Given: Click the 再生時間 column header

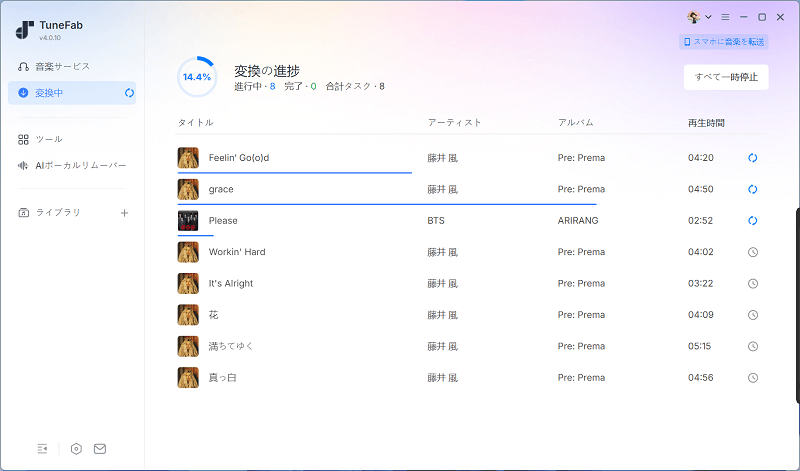Looking at the screenshot, I should click(706, 123).
